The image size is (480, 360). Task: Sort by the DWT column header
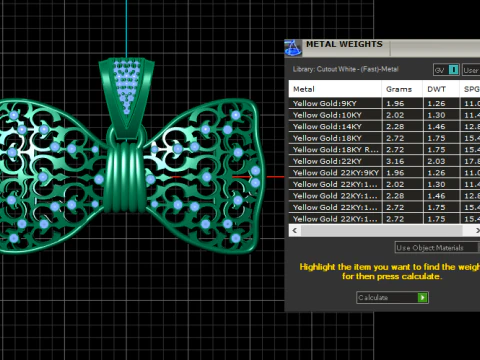(x=441, y=89)
